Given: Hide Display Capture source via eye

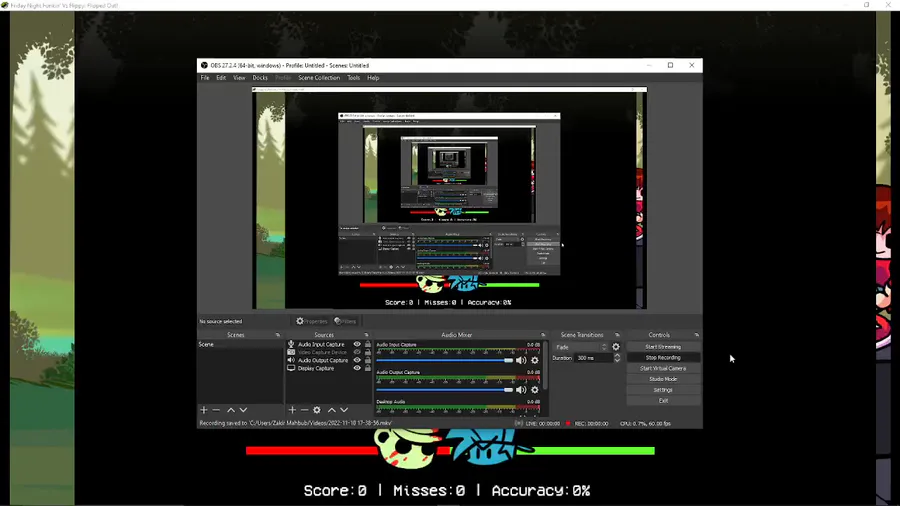Looking at the screenshot, I should click(357, 368).
